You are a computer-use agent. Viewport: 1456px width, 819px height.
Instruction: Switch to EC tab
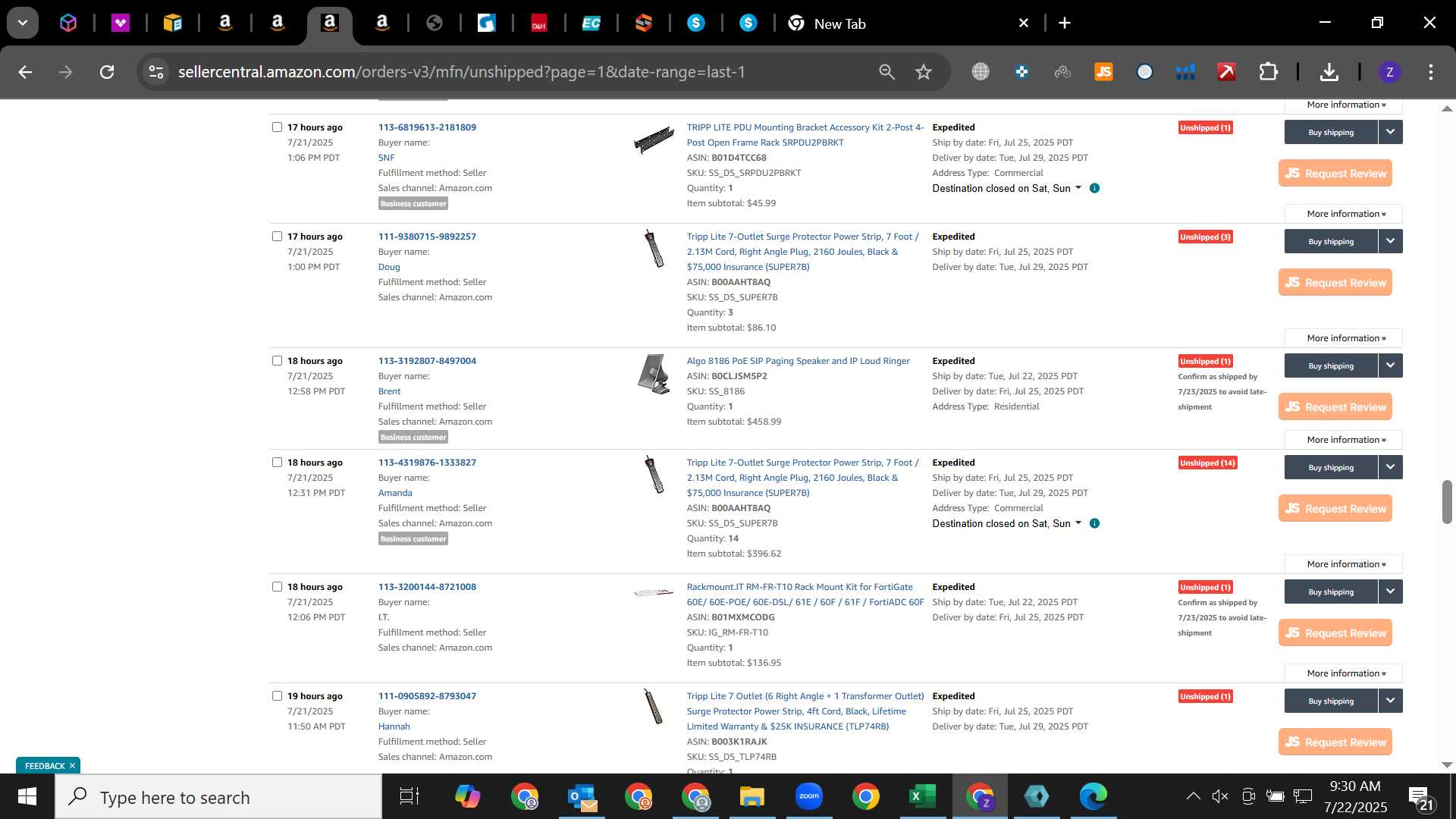pyautogui.click(x=591, y=24)
